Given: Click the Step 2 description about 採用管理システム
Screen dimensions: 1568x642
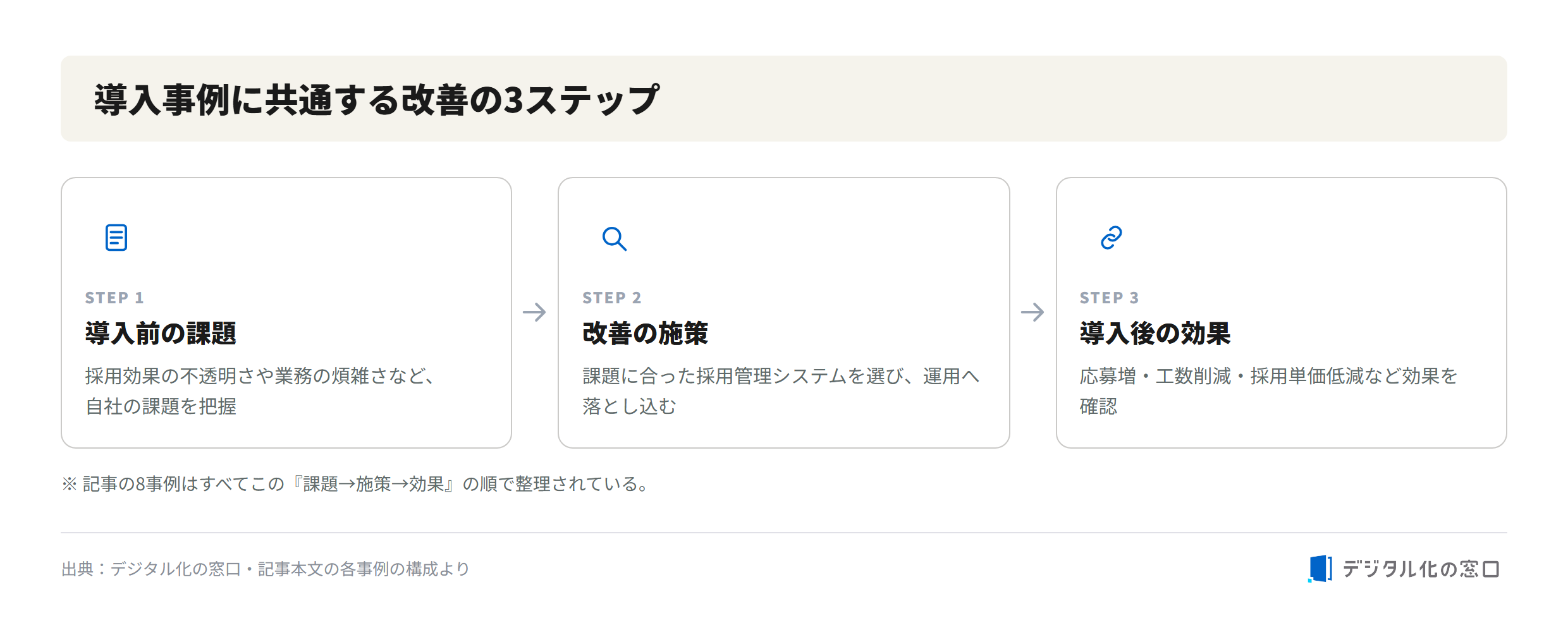Looking at the screenshot, I should [781, 391].
